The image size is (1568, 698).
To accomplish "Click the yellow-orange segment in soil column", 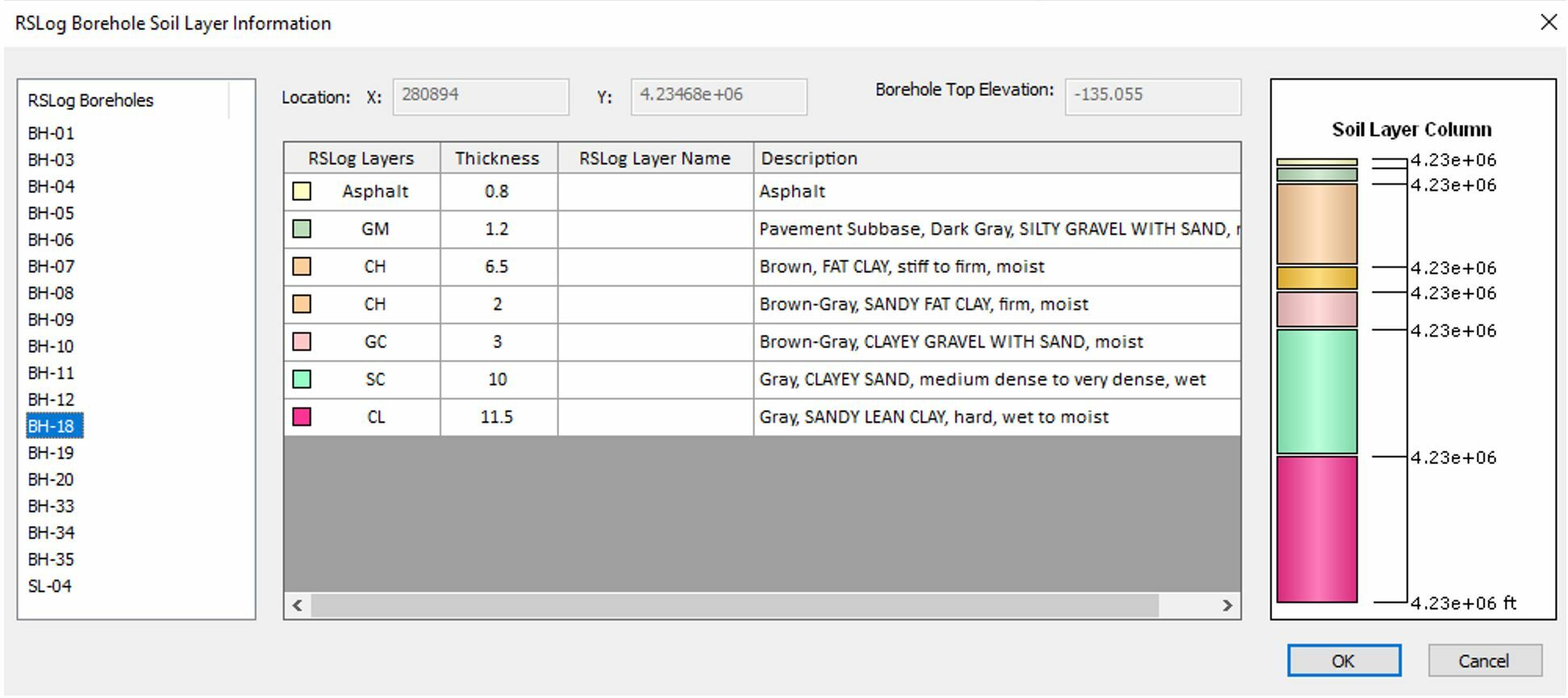I will (x=1317, y=278).
